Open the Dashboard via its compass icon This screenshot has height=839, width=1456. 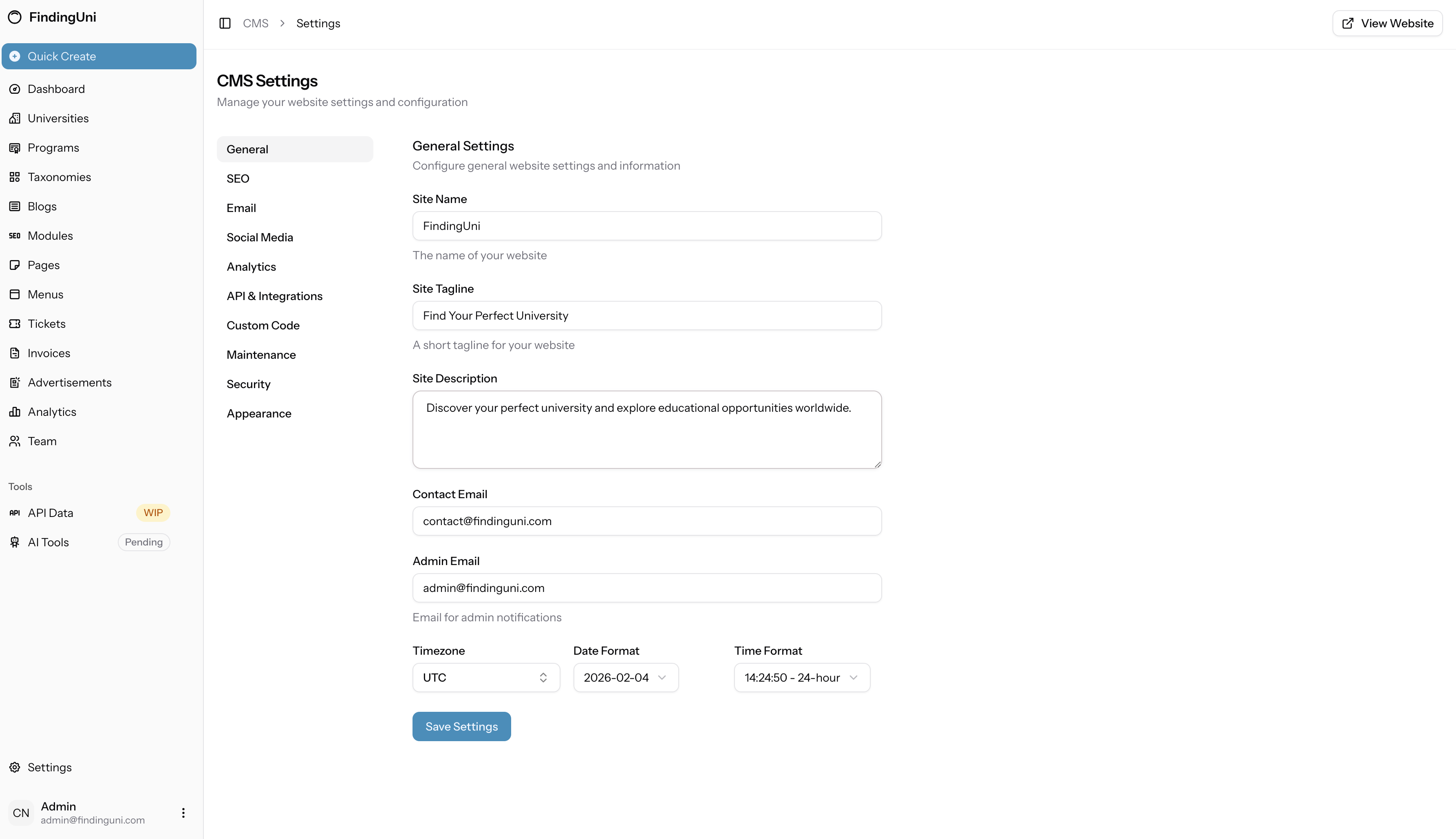(x=15, y=89)
